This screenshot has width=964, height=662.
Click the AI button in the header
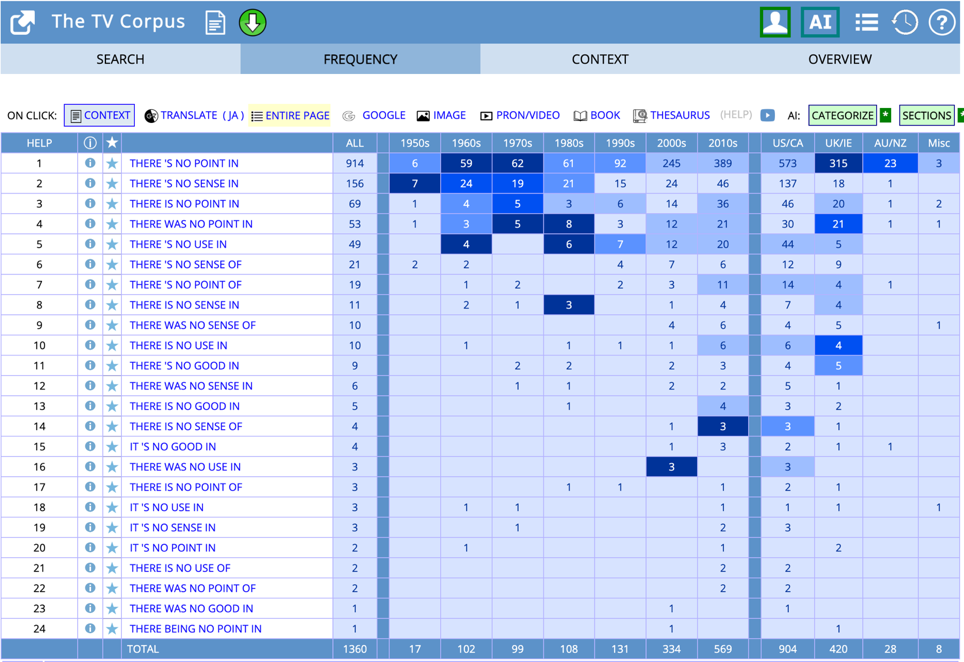[x=820, y=22]
